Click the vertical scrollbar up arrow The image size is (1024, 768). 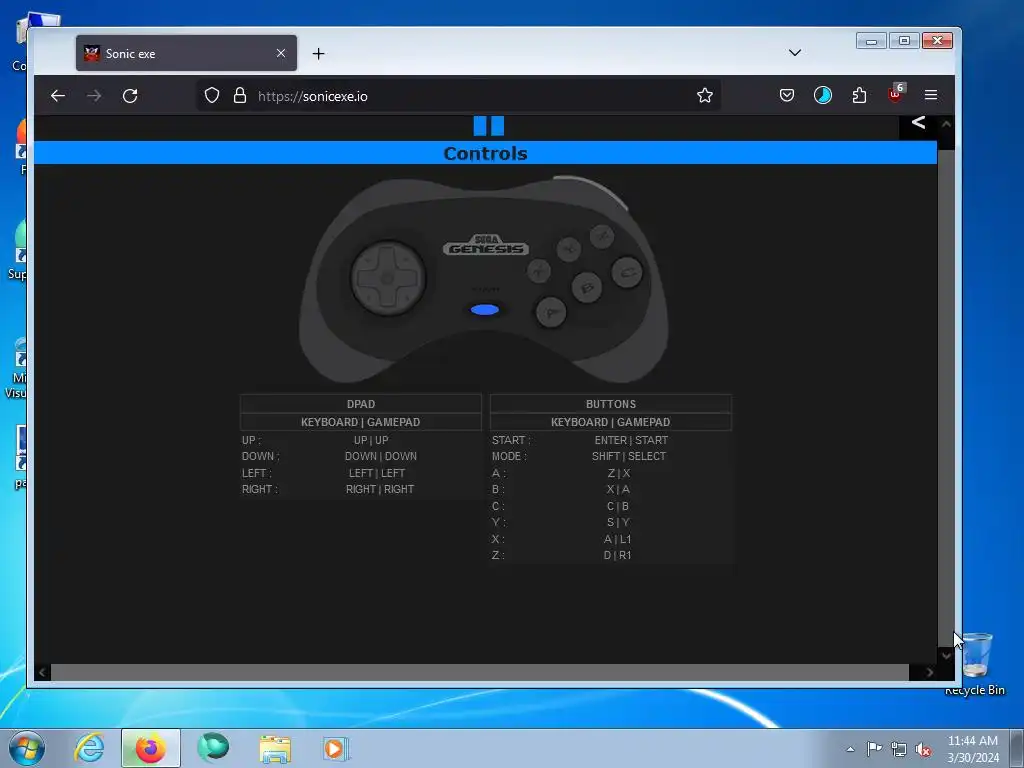point(946,123)
